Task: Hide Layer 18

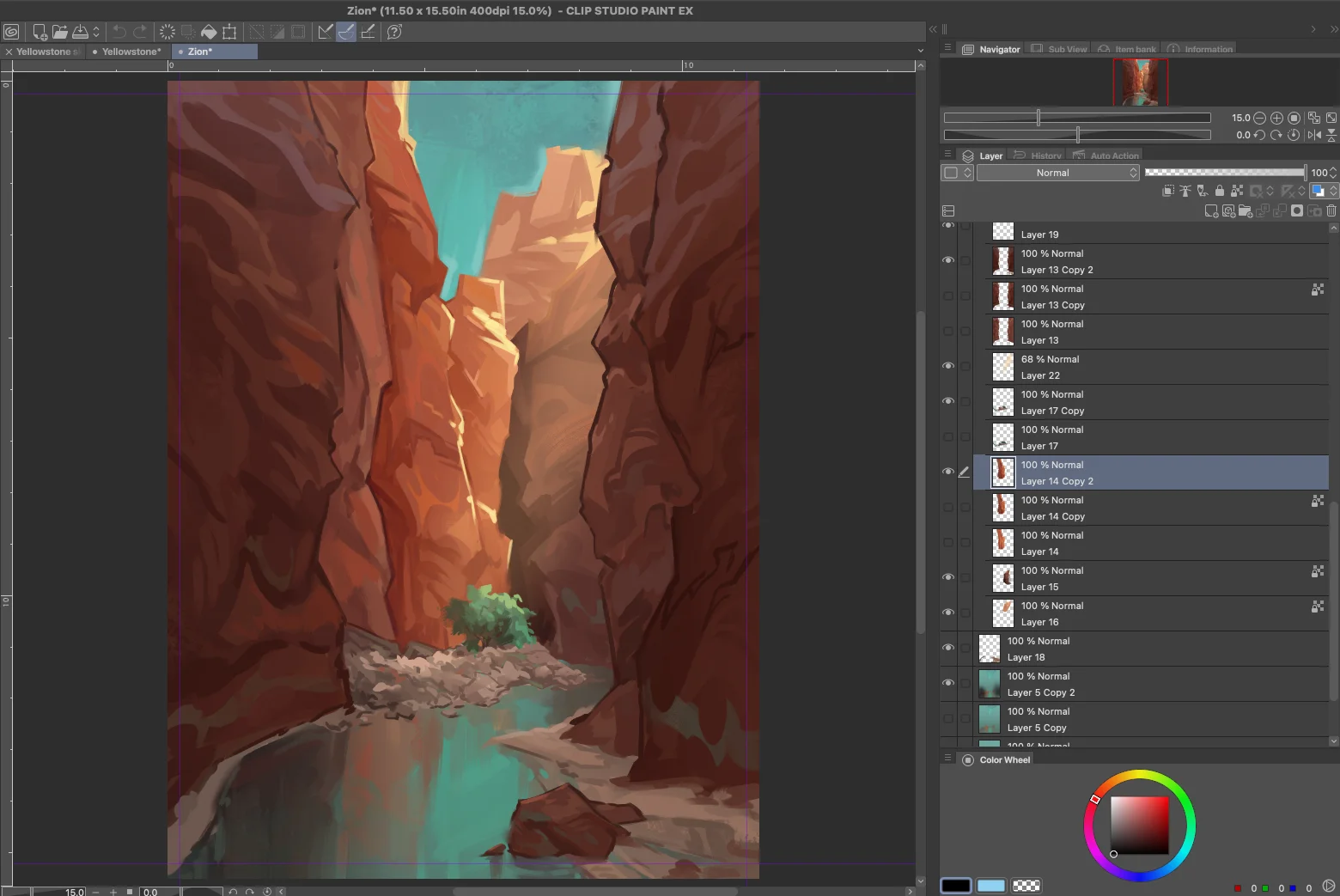Action: click(x=948, y=648)
